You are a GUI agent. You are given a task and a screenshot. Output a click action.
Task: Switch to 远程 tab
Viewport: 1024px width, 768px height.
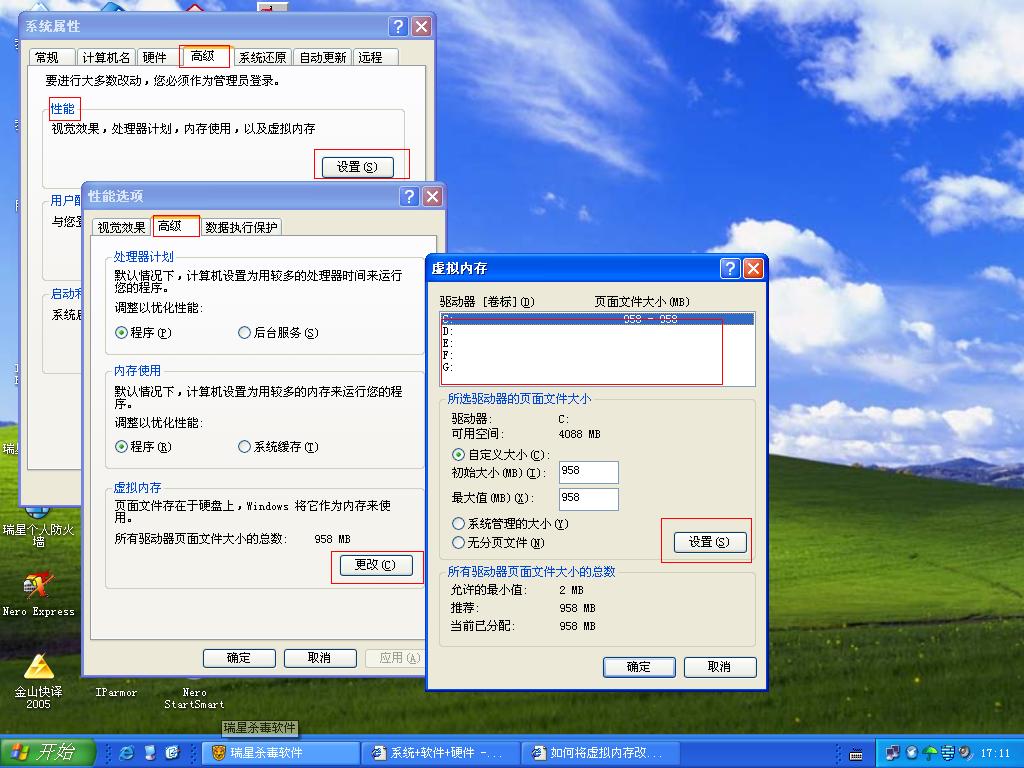click(x=375, y=57)
